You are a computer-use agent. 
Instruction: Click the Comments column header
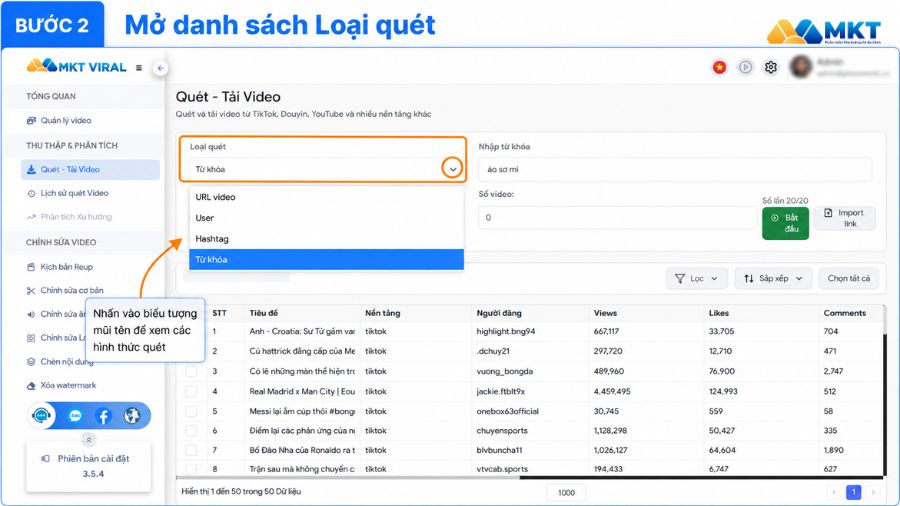click(844, 313)
